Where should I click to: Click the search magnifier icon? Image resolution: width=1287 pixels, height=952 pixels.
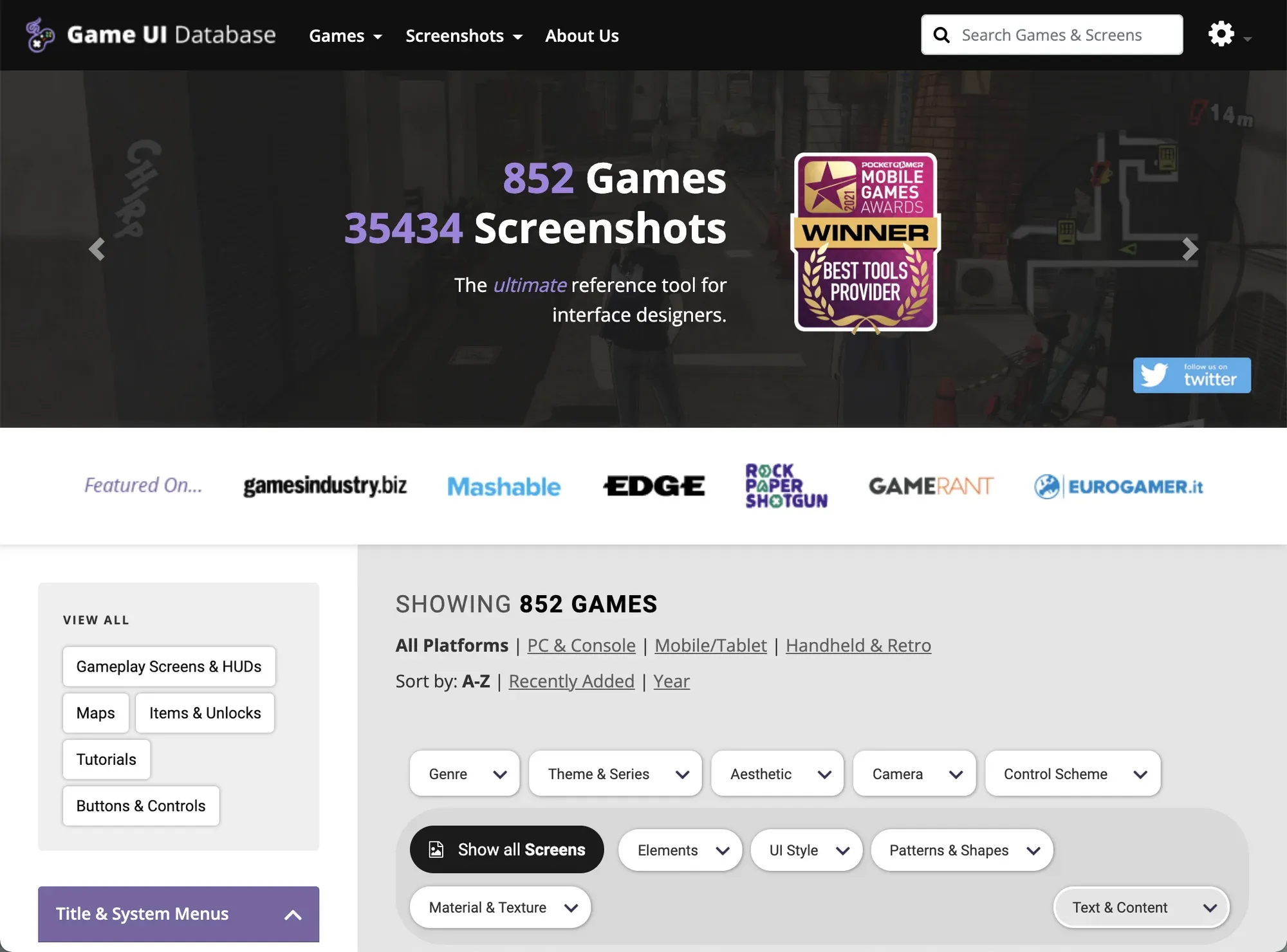pyautogui.click(x=941, y=35)
